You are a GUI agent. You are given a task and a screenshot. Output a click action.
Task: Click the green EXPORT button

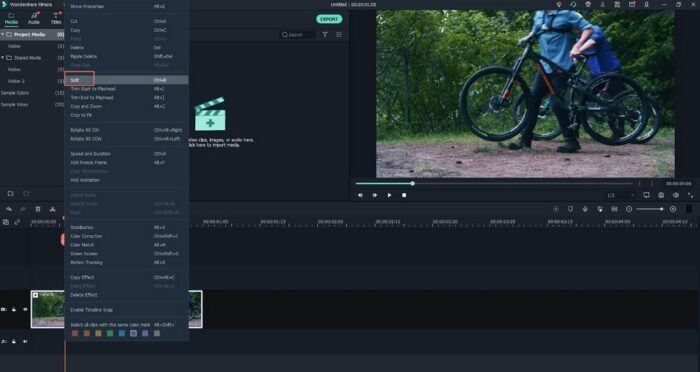coord(329,19)
